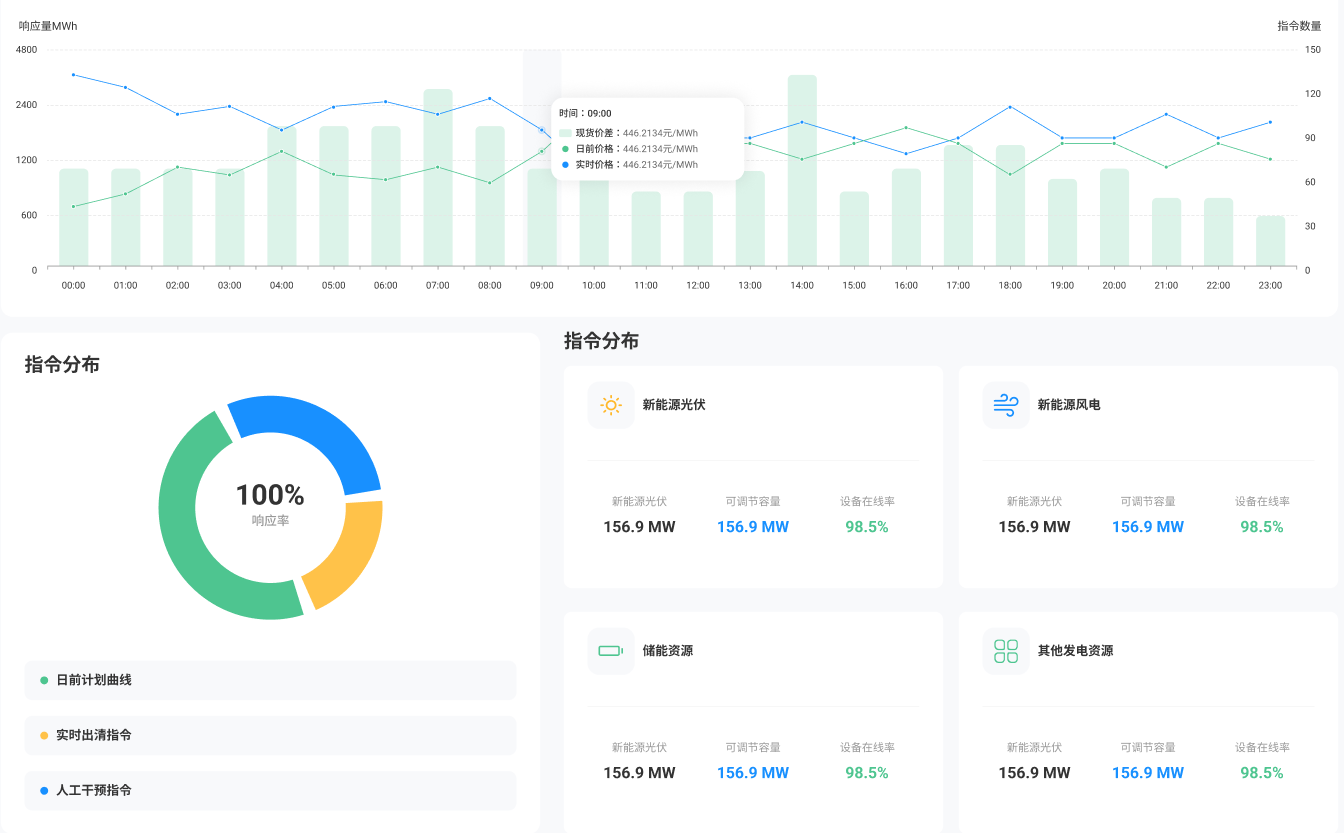Click the bar at 07:00
1344x833 pixels.
pos(438,178)
